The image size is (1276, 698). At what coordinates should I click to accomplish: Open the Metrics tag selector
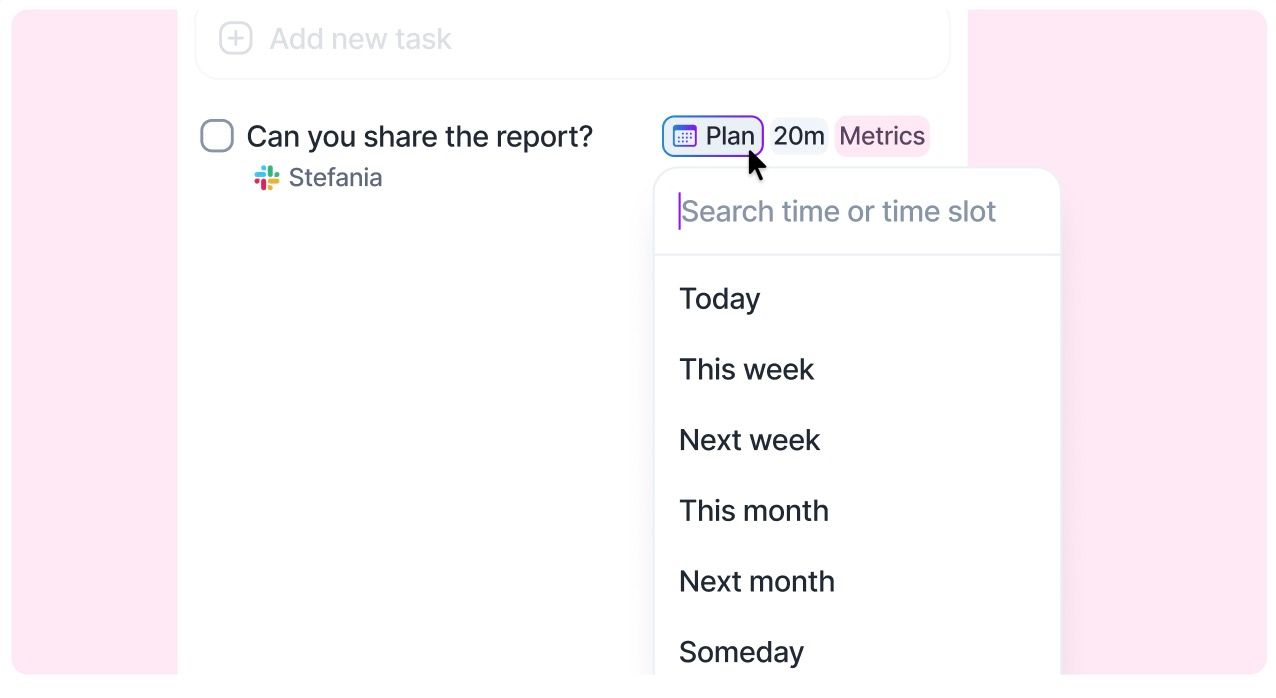click(882, 136)
